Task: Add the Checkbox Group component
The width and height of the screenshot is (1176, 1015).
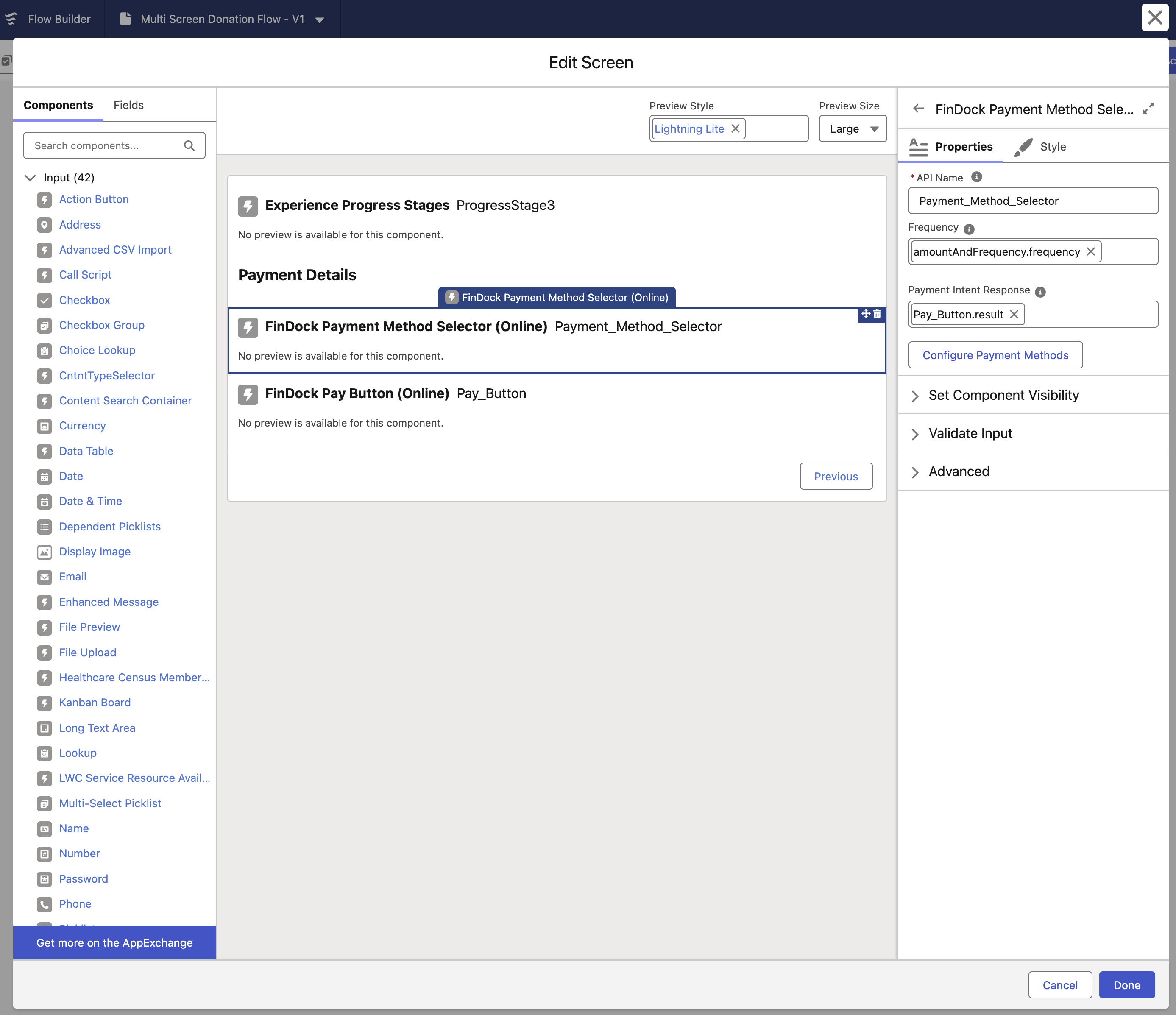Action: coord(102,325)
